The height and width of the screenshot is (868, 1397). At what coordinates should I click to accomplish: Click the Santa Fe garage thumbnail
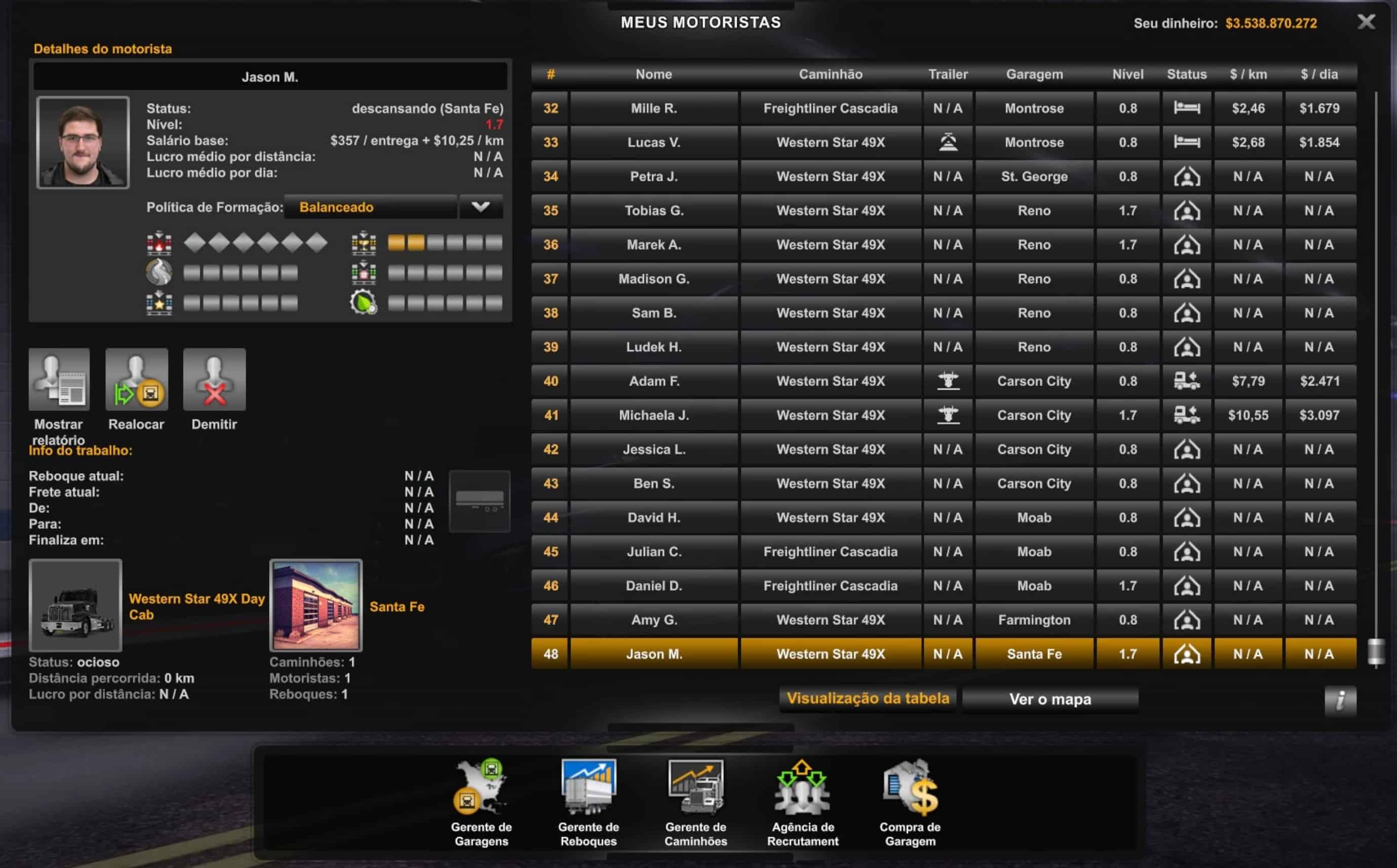316,605
